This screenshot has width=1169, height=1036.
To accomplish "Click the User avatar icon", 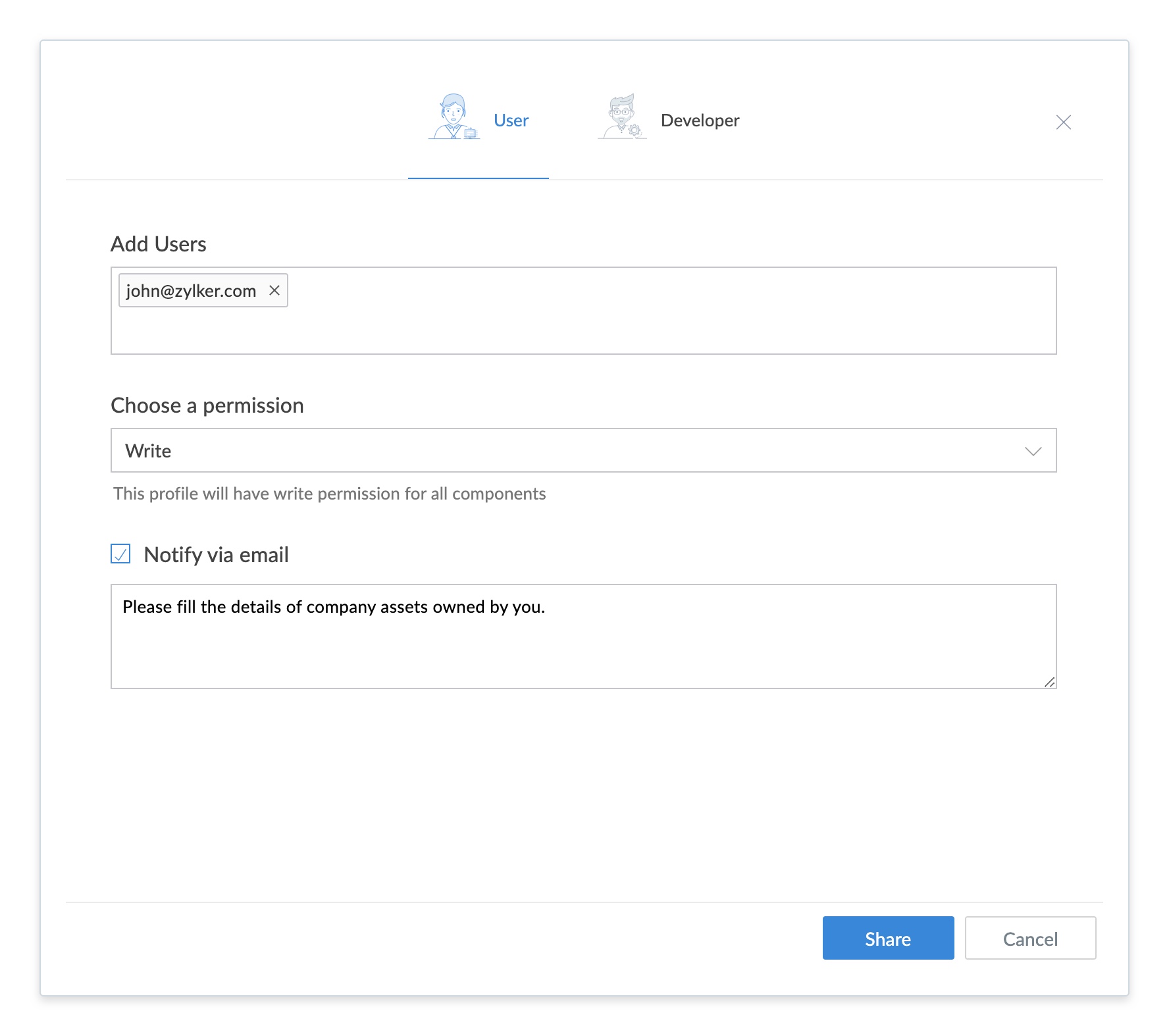I will [x=454, y=117].
